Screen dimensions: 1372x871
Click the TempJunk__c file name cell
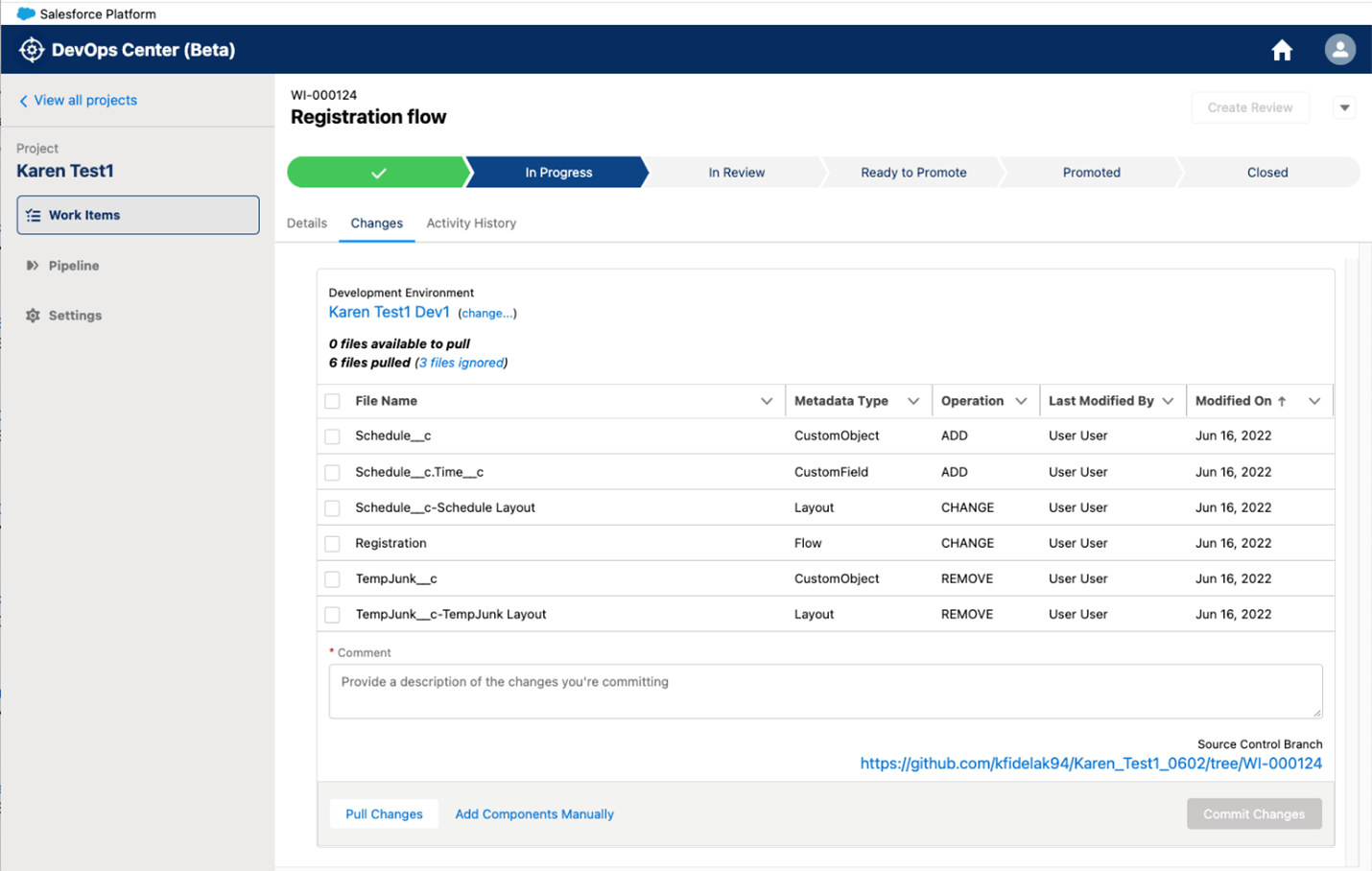click(396, 579)
